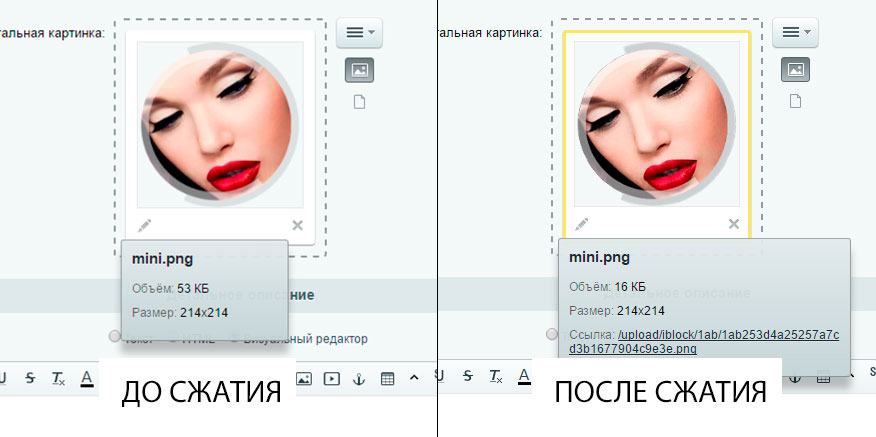
Task: Clear text formatting (Tx) in before-compression toolbar
Action: (58, 378)
